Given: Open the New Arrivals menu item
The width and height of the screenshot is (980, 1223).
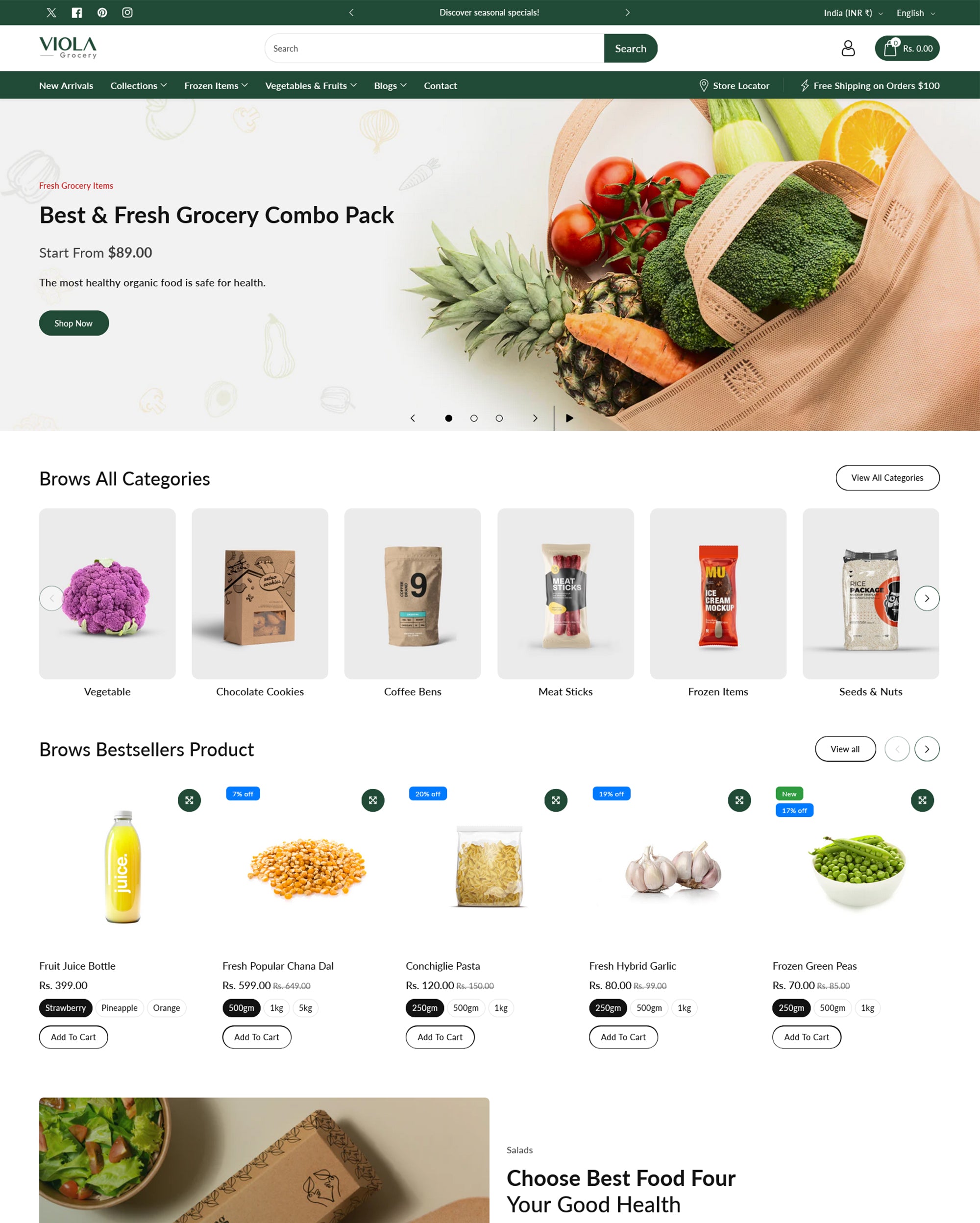Looking at the screenshot, I should tap(66, 85).
